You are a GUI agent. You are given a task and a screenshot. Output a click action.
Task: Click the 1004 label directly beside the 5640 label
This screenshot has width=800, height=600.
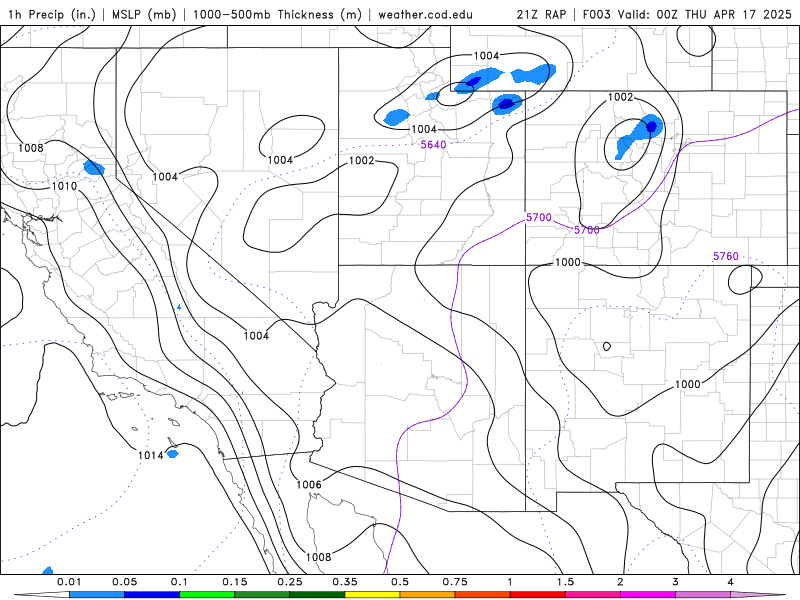coord(424,129)
